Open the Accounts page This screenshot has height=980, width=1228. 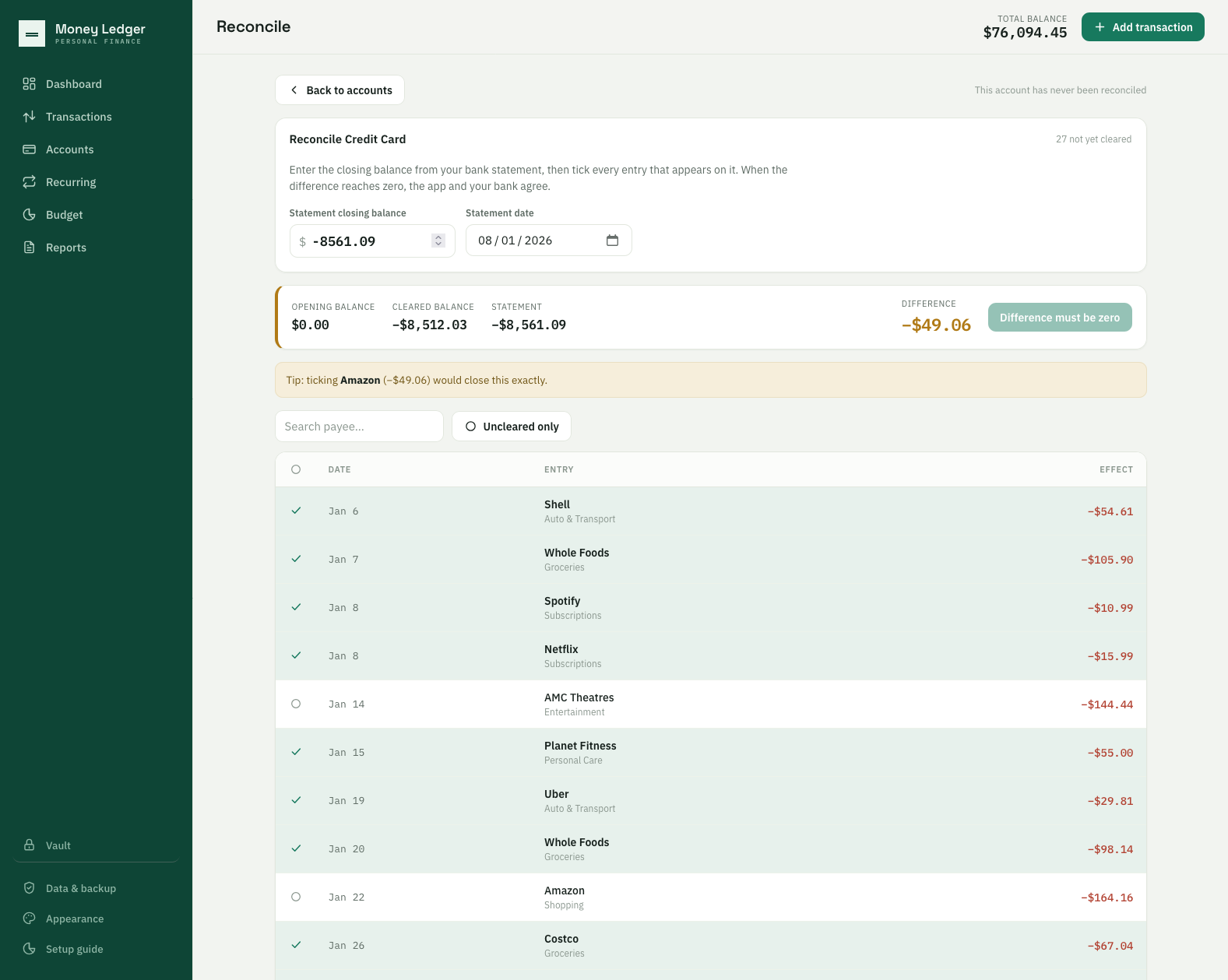click(96, 149)
